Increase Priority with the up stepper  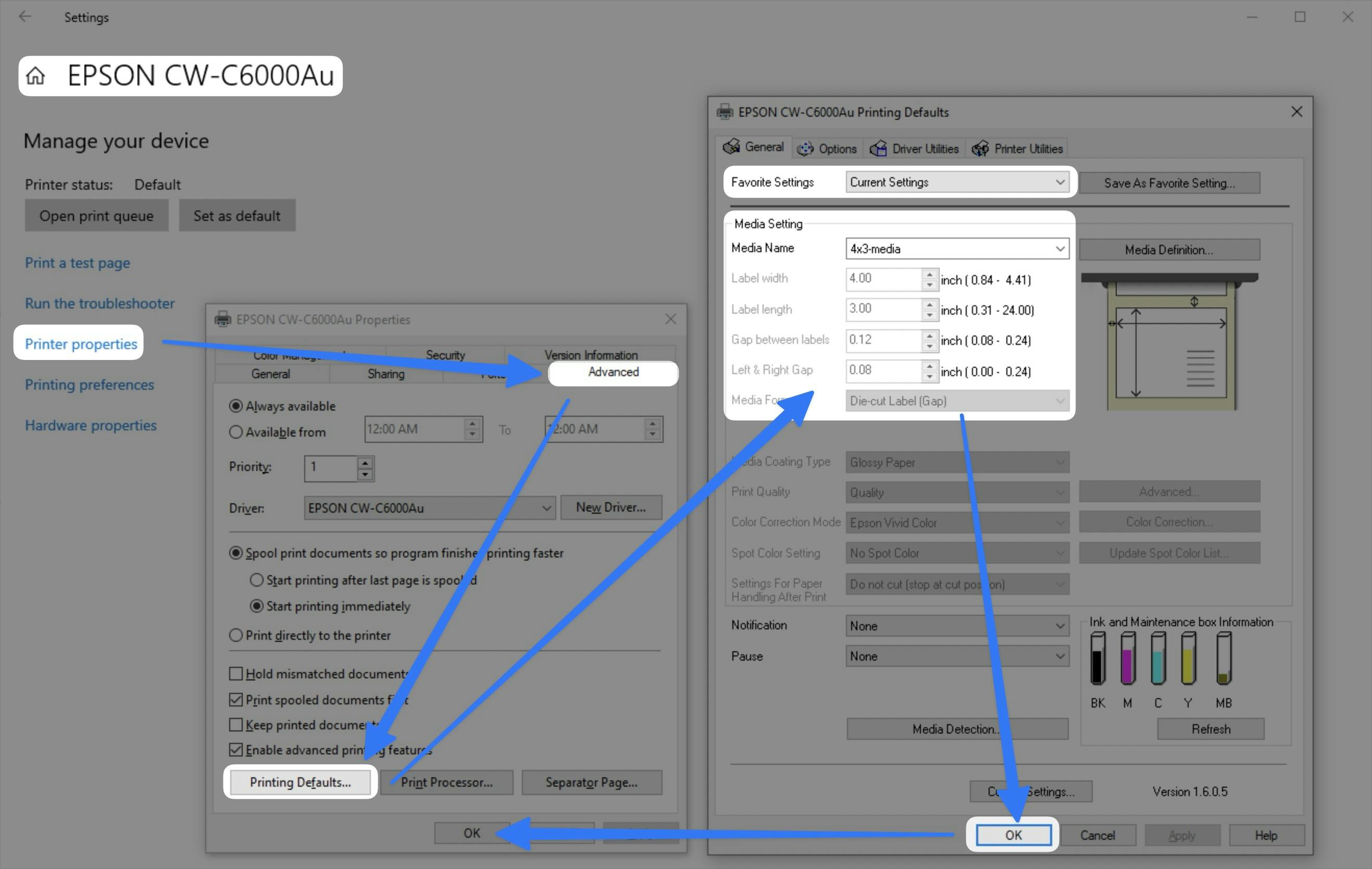365,462
